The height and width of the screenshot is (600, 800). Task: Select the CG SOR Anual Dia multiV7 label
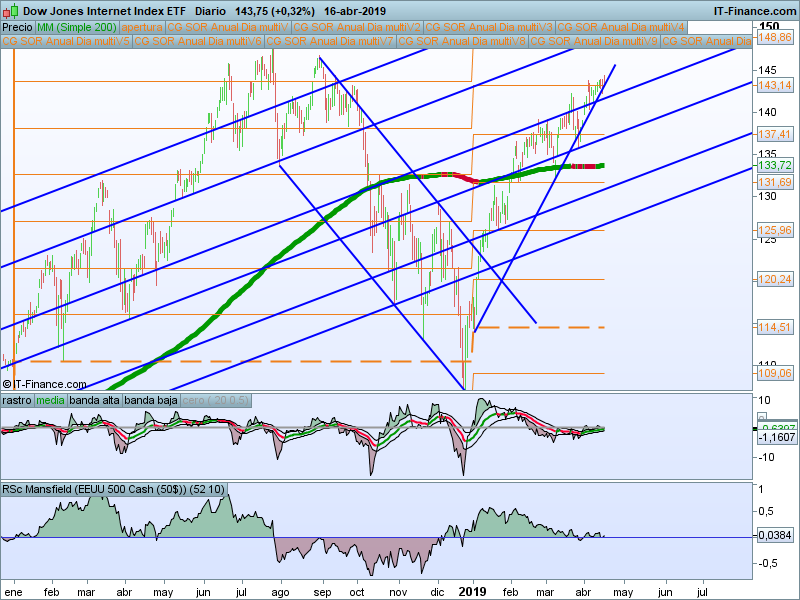[x=330, y=41]
